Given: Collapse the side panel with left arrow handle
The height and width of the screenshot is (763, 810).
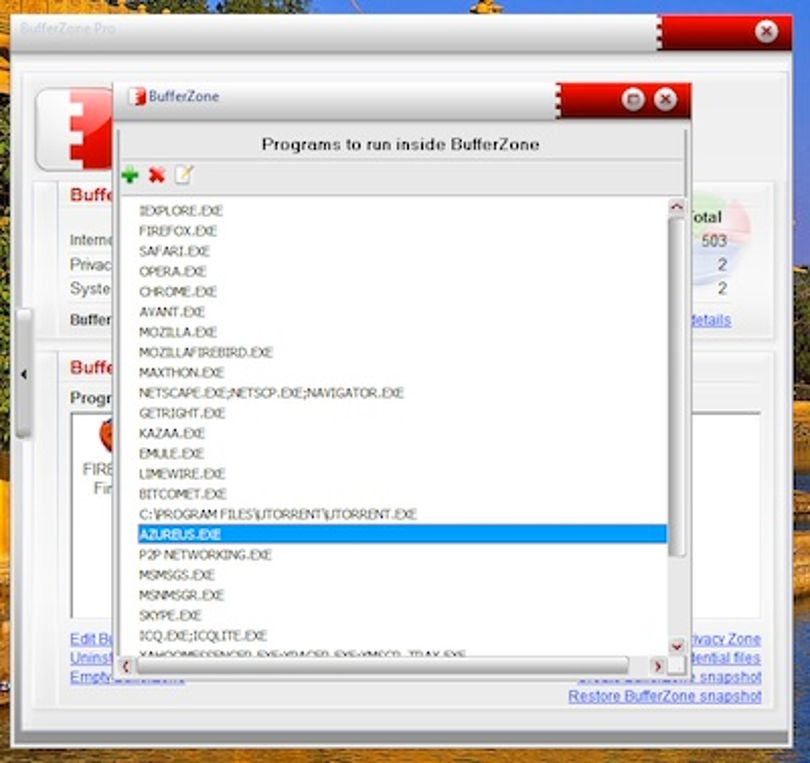Looking at the screenshot, I should click(x=24, y=374).
